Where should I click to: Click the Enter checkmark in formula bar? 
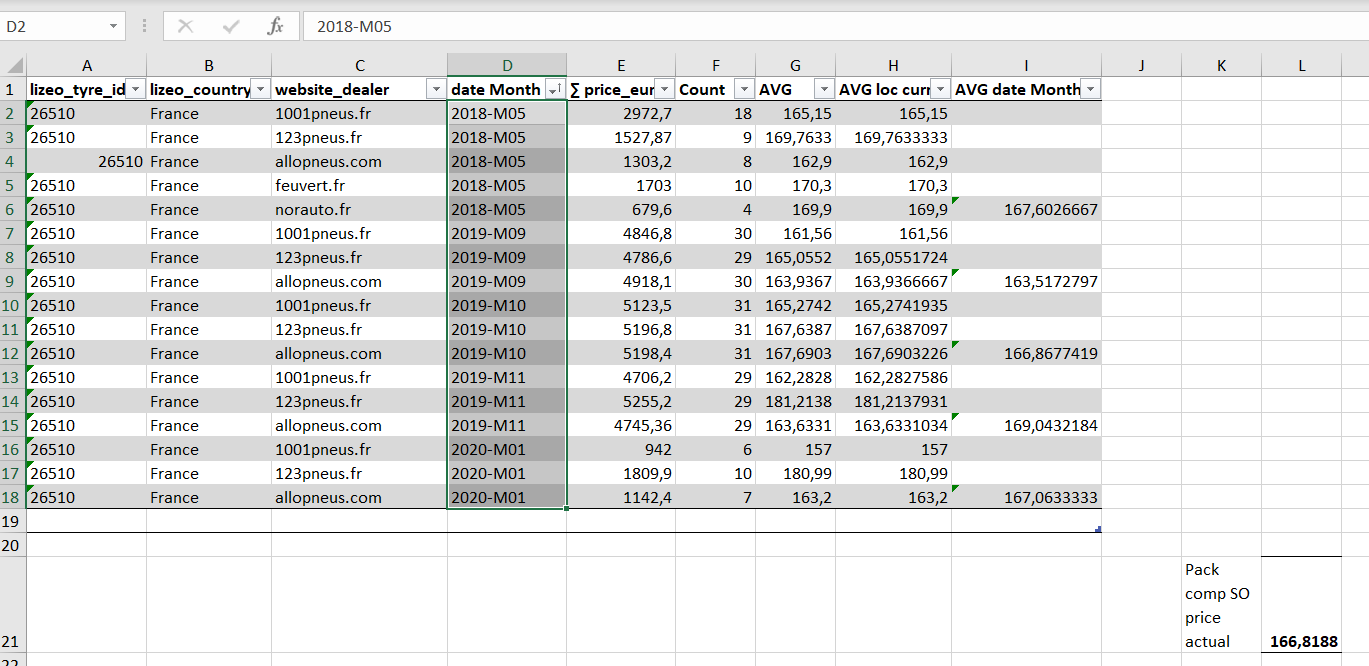231,27
